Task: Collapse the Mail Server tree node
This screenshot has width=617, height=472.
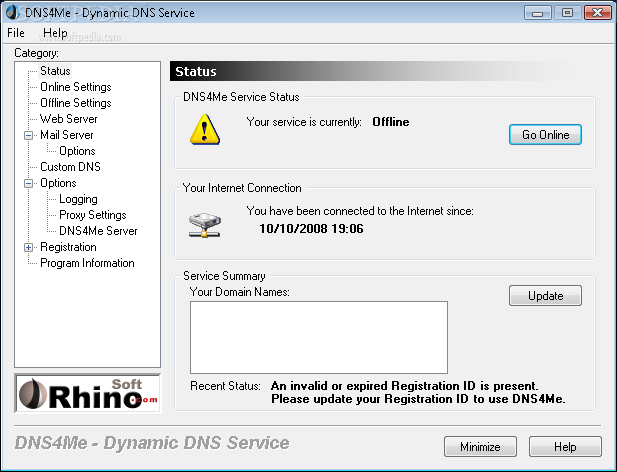Action: [x=28, y=135]
